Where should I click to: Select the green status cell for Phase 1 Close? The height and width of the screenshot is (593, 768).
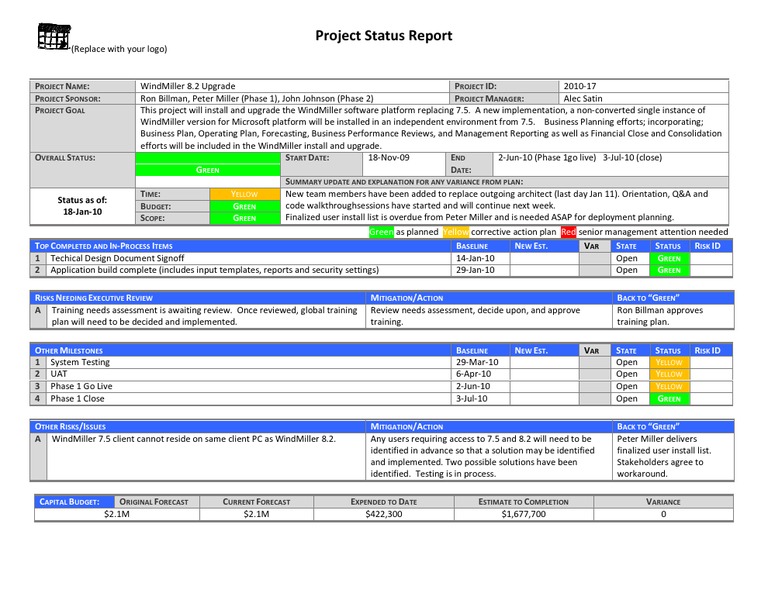(668, 399)
